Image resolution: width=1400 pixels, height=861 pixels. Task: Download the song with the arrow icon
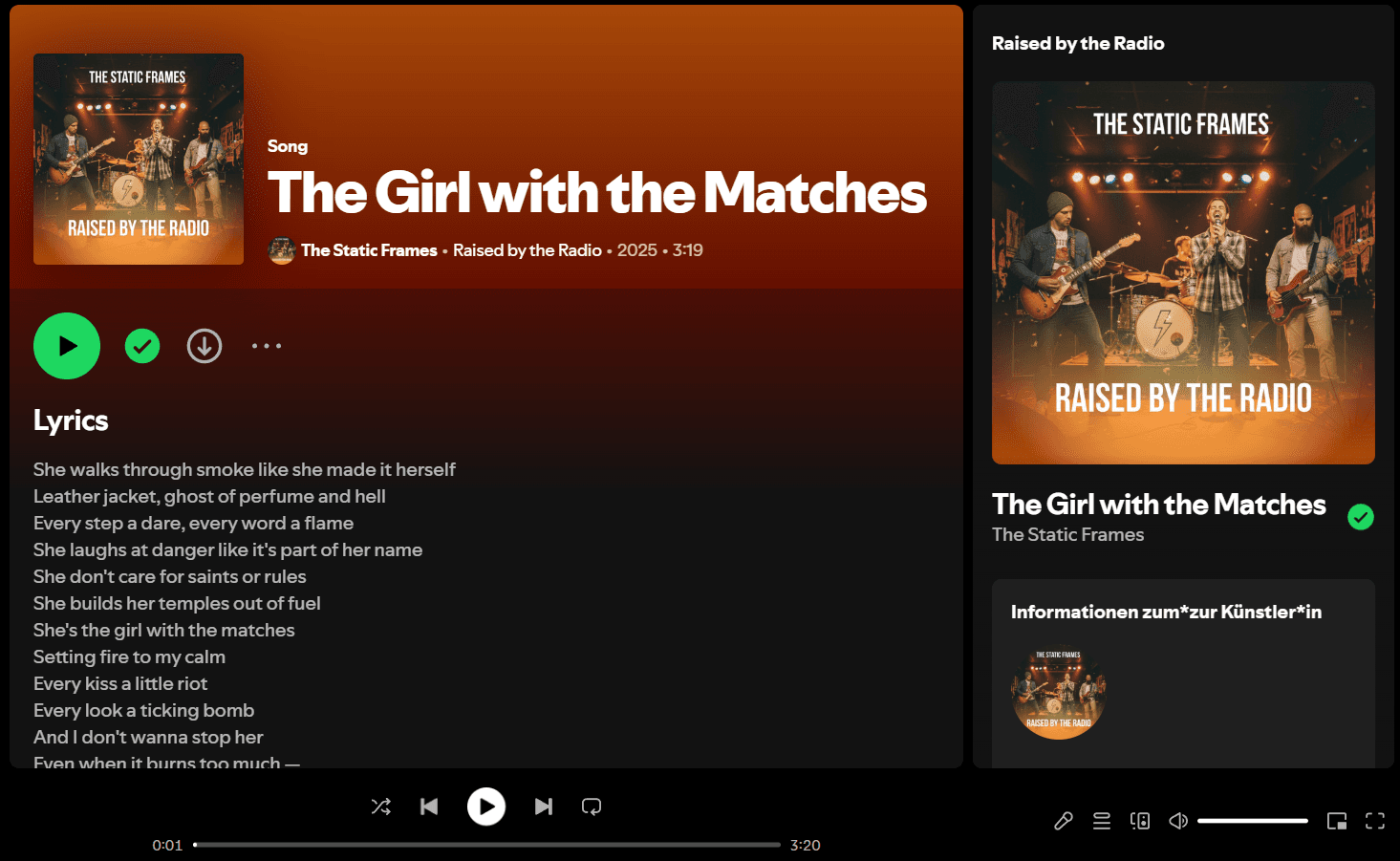click(x=205, y=346)
